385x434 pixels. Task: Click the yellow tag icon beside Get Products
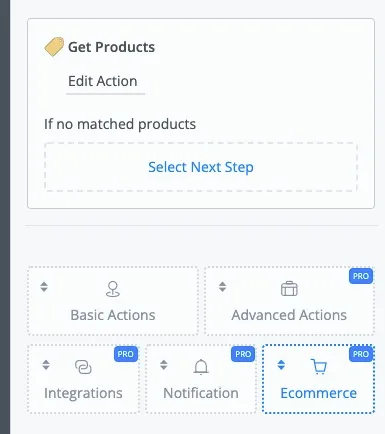54,47
